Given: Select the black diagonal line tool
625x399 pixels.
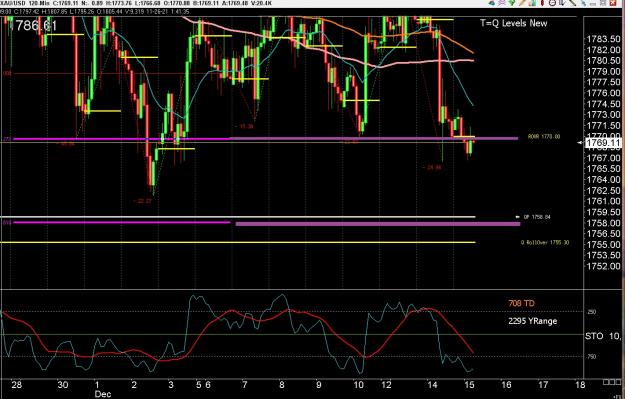Looking at the screenshot, I should pyautogui.click(x=572, y=3).
